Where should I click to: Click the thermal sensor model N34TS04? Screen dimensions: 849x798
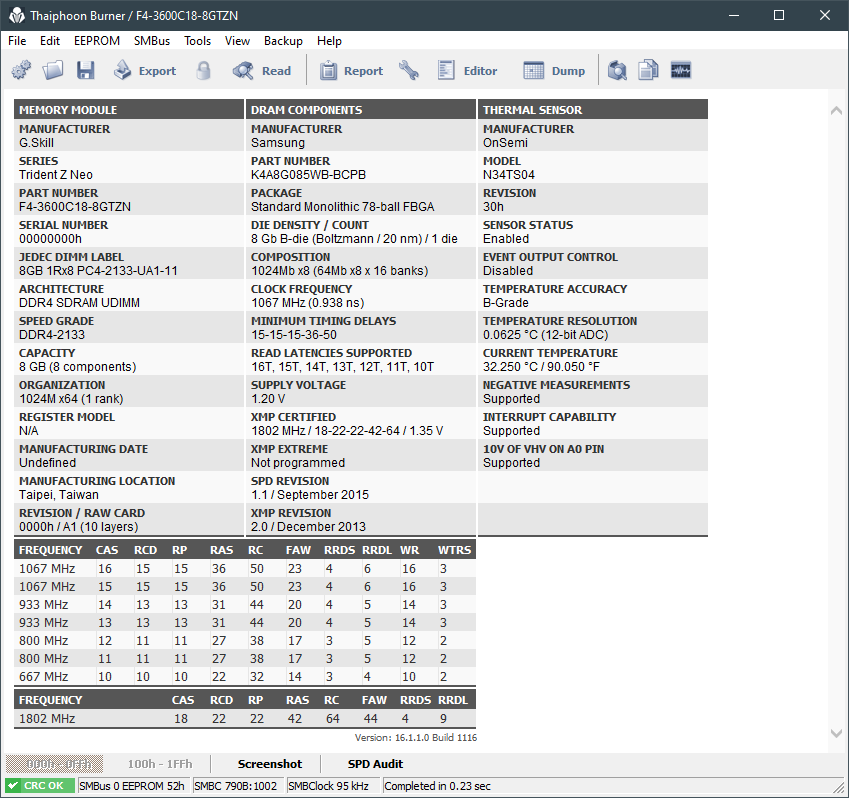coord(508,175)
